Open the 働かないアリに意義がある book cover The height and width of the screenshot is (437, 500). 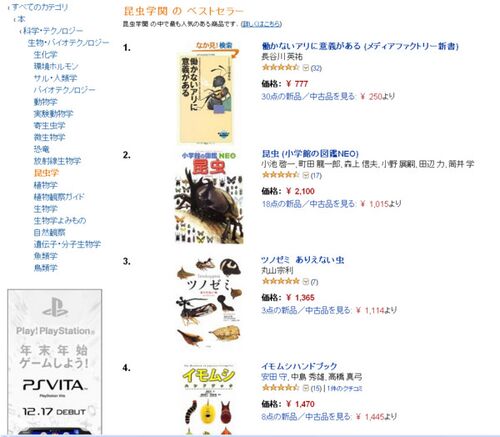[x=206, y=98]
